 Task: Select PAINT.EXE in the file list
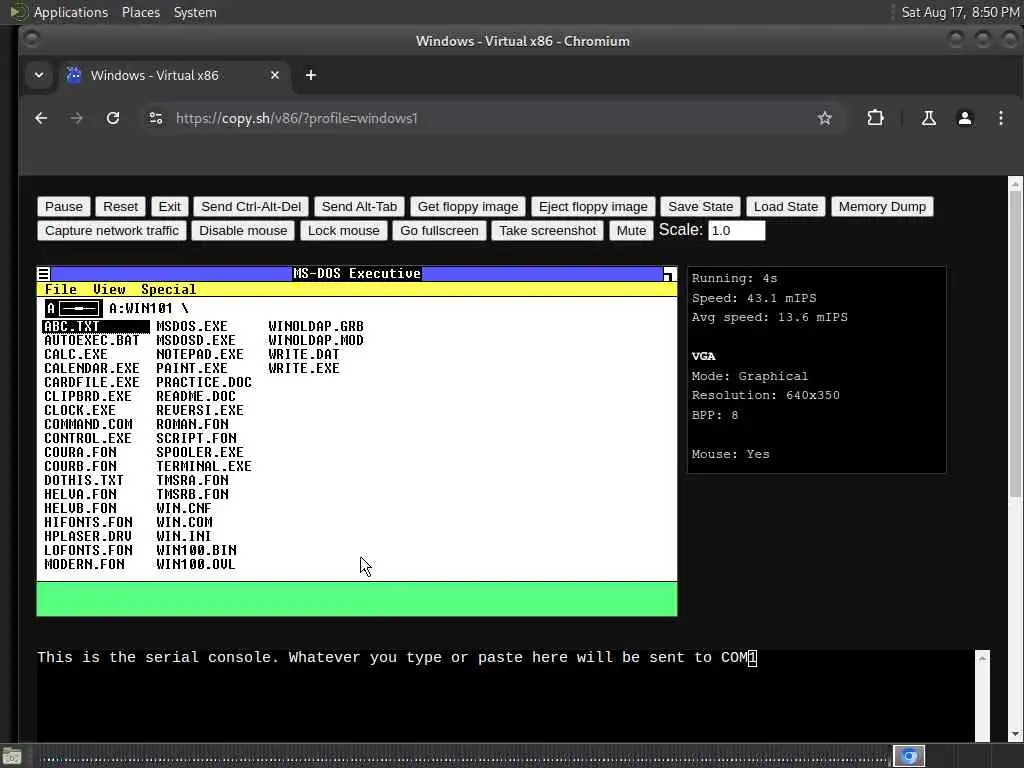[192, 368]
